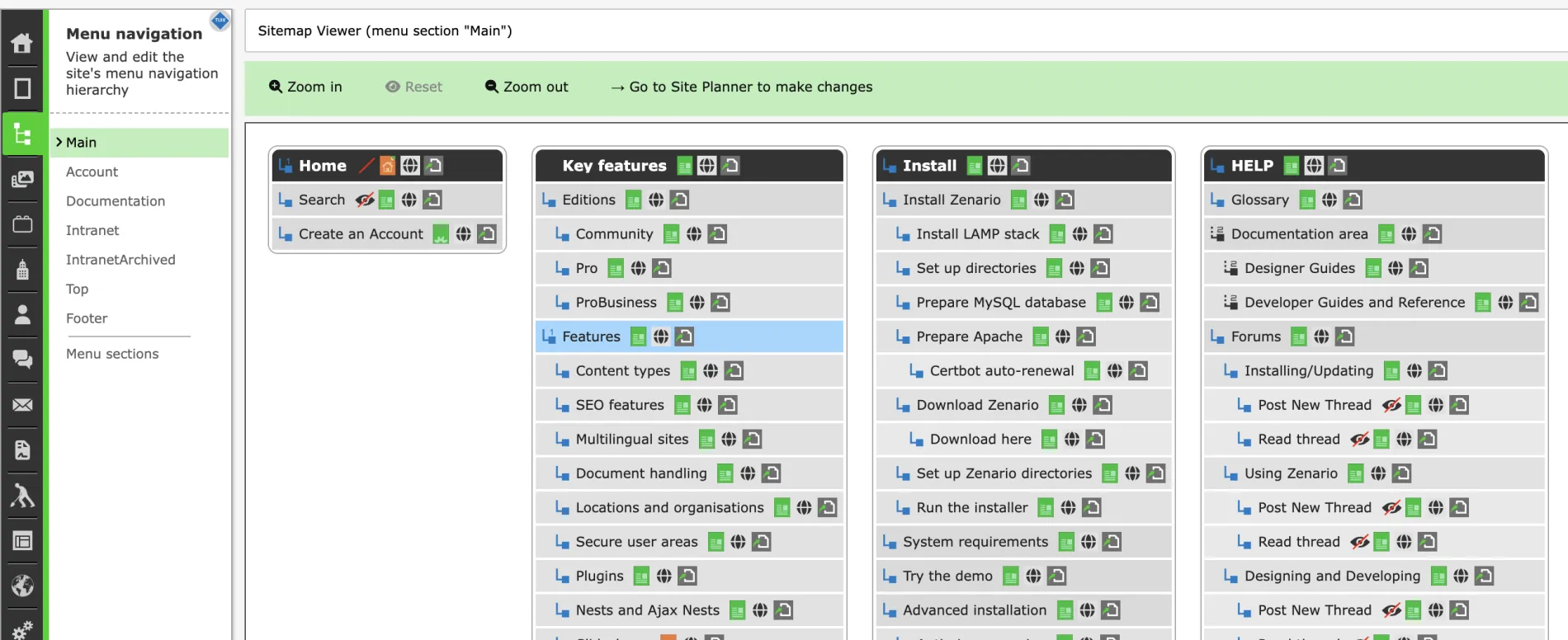The image size is (1568, 640).
Task: Click the hidden-eye icon on Read thread under Using Zenario
Action: tap(1360, 542)
